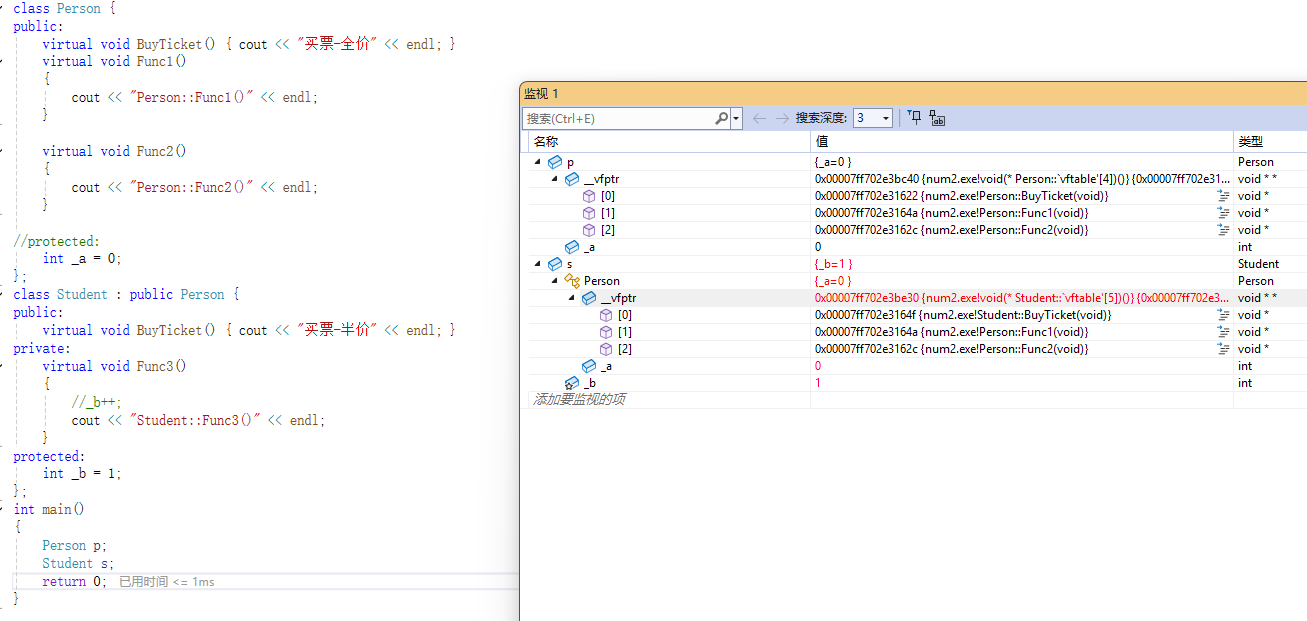Click the field icon beside s's _a
This screenshot has height=621, width=1307.
tap(589, 366)
